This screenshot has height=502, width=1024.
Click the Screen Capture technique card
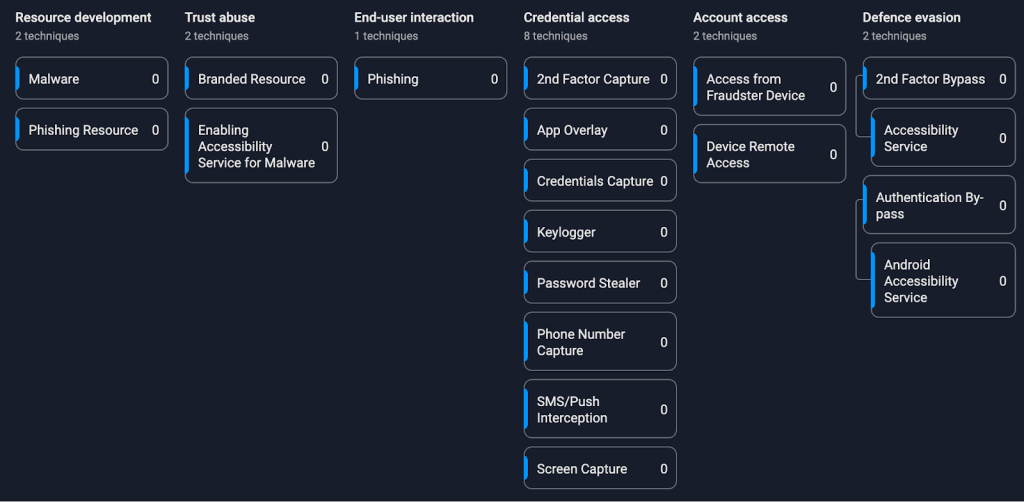(600, 469)
